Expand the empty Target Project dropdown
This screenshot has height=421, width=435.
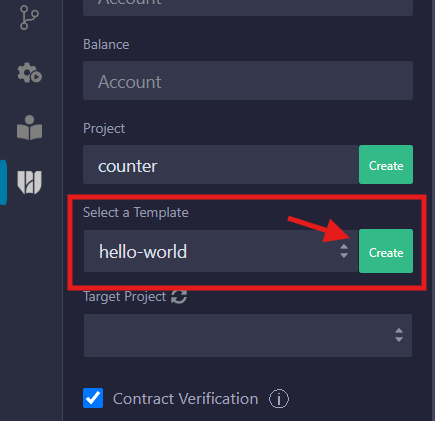[248, 335]
